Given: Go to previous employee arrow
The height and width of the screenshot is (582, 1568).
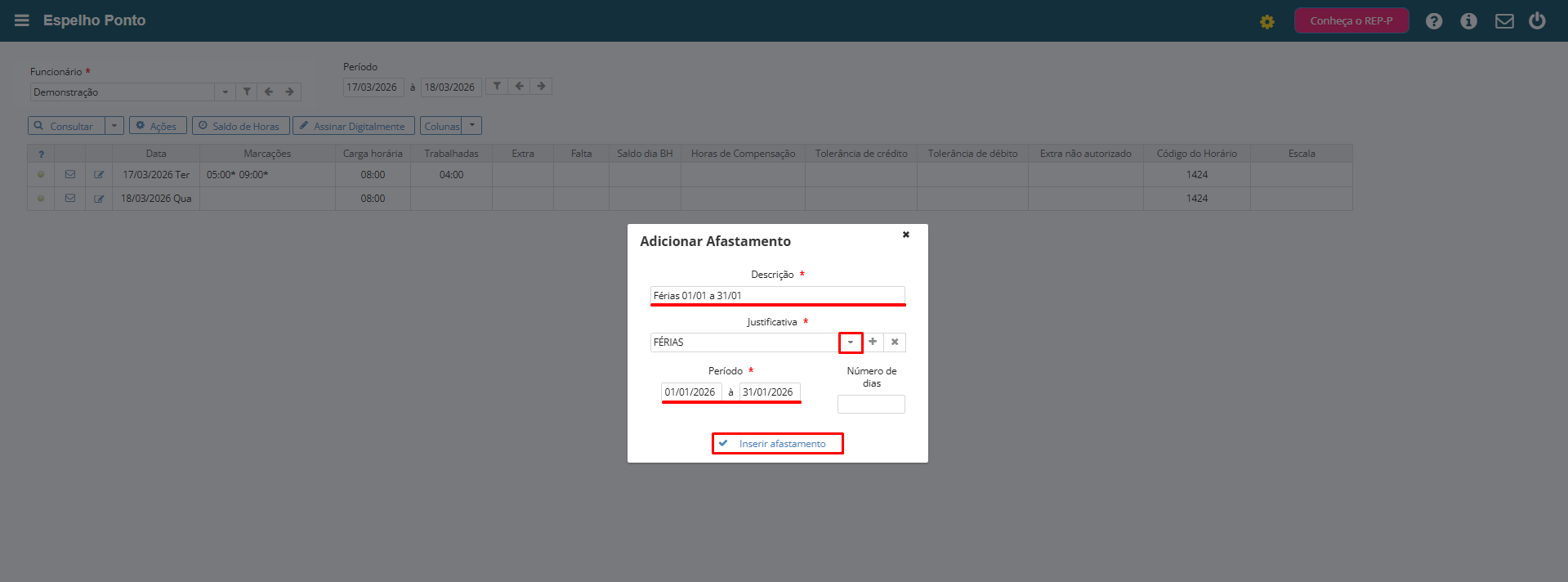Looking at the screenshot, I should (x=268, y=92).
